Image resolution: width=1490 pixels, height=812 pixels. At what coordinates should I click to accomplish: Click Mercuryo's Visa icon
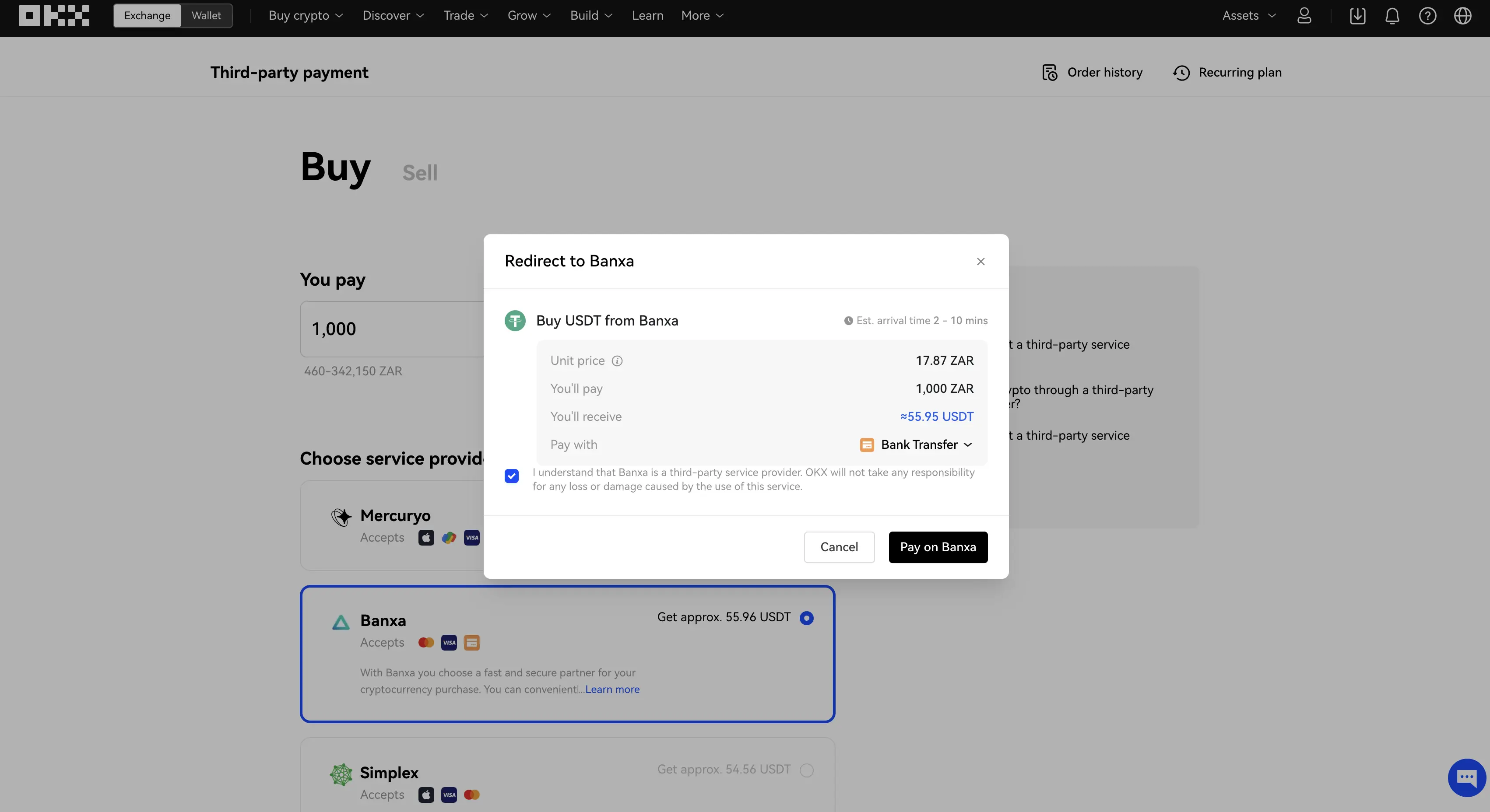472,538
